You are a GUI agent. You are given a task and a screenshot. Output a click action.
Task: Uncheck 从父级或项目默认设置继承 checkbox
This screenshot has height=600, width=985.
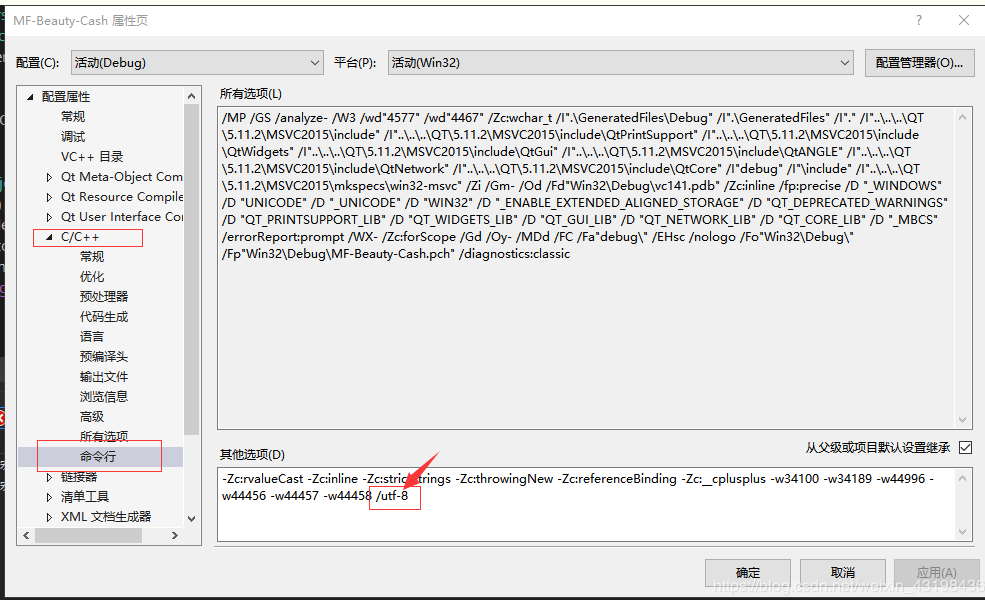pos(964,447)
